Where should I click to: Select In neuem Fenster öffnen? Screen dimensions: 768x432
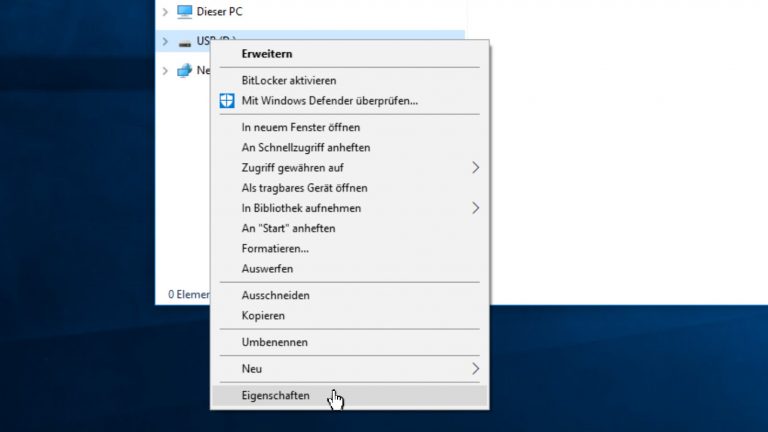301,127
